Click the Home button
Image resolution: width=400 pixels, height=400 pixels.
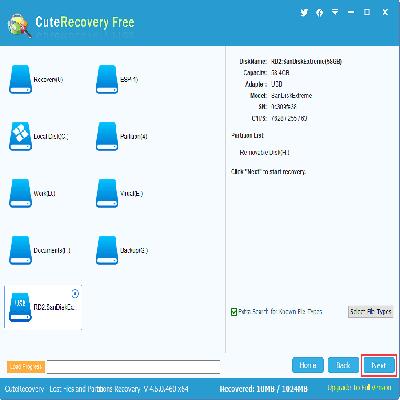coord(308,365)
